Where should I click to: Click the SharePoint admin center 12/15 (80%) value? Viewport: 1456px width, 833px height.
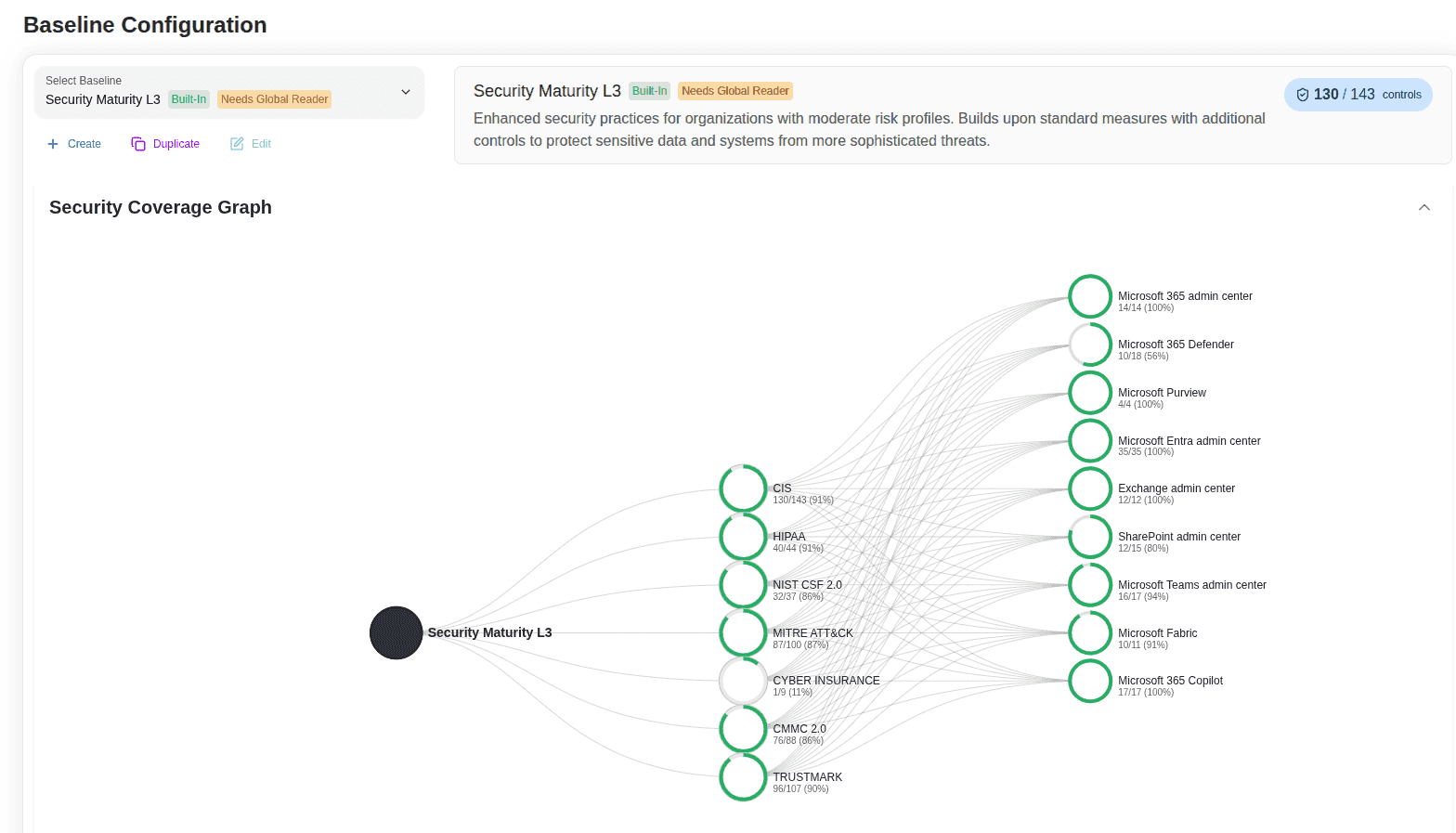coord(1143,549)
